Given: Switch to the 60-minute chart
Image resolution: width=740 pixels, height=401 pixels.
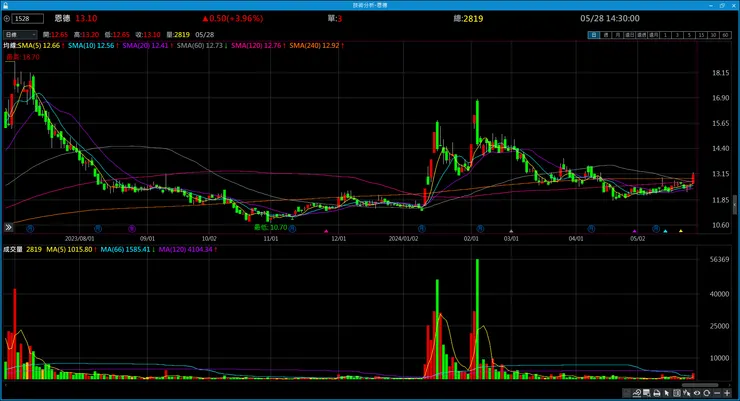Looking at the screenshot, I should pyautogui.click(x=725, y=35).
